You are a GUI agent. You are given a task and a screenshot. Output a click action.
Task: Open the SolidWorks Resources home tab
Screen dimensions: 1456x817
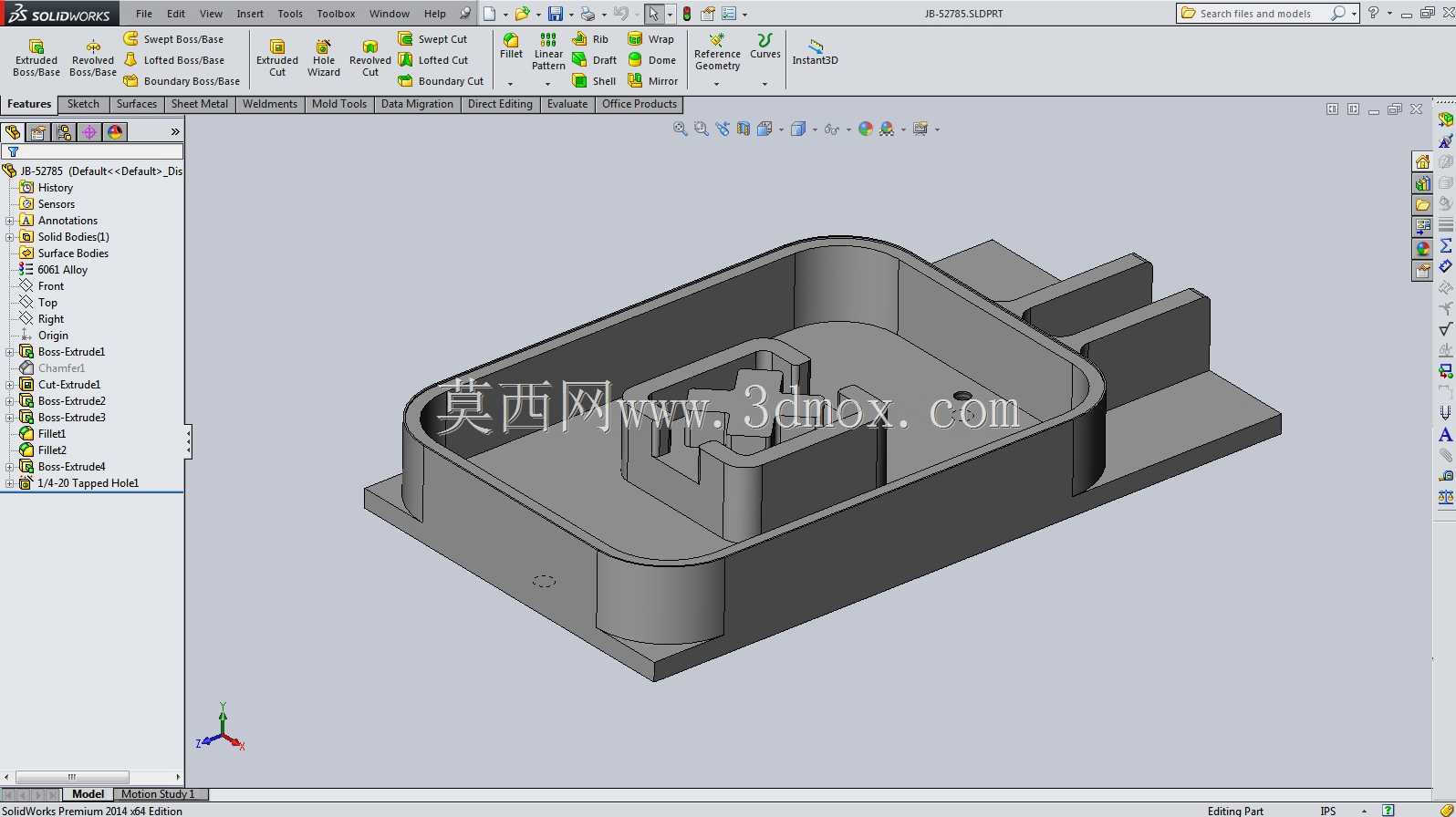pos(1422,161)
